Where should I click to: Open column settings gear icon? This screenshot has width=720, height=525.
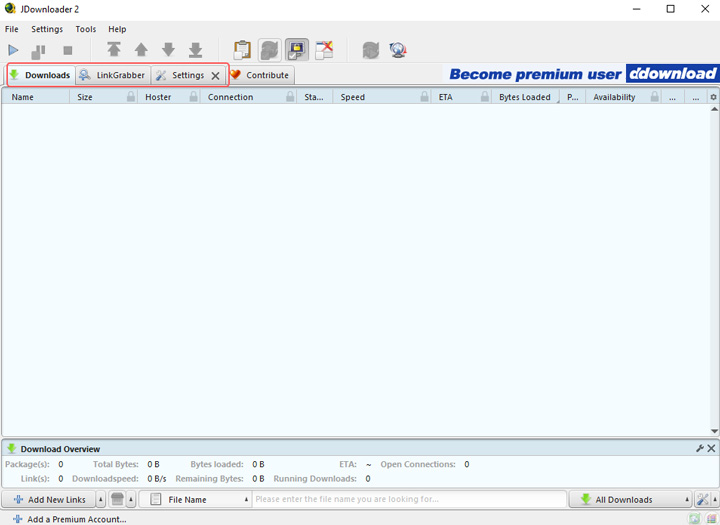(x=713, y=97)
